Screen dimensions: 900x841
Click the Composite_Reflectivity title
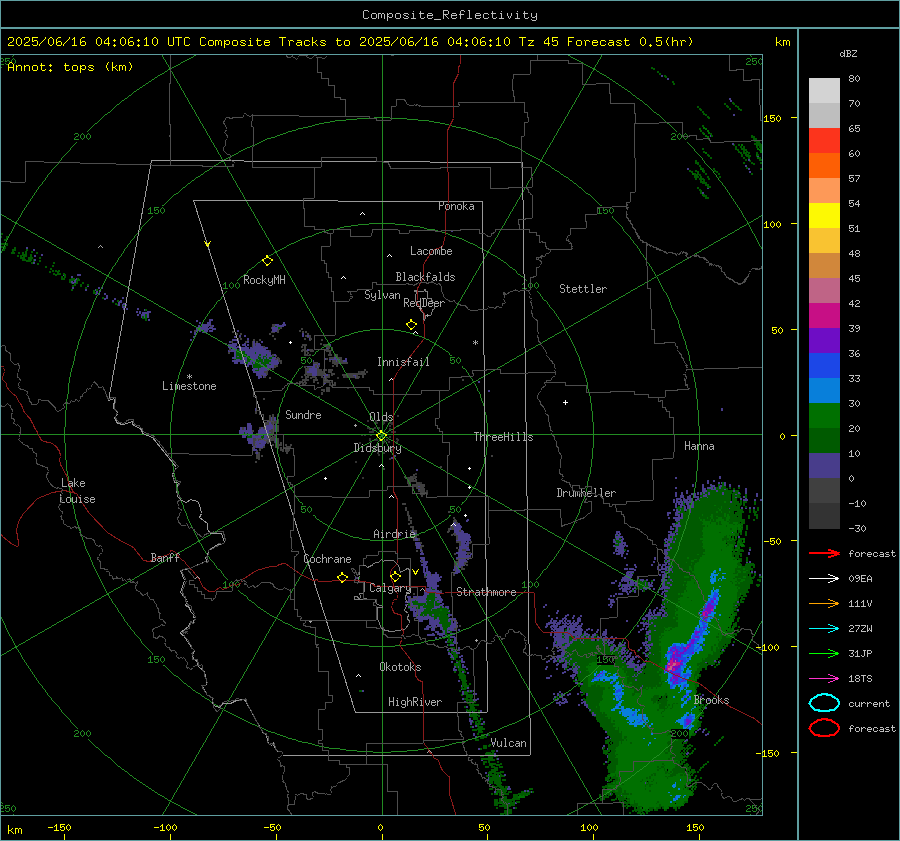[449, 15]
